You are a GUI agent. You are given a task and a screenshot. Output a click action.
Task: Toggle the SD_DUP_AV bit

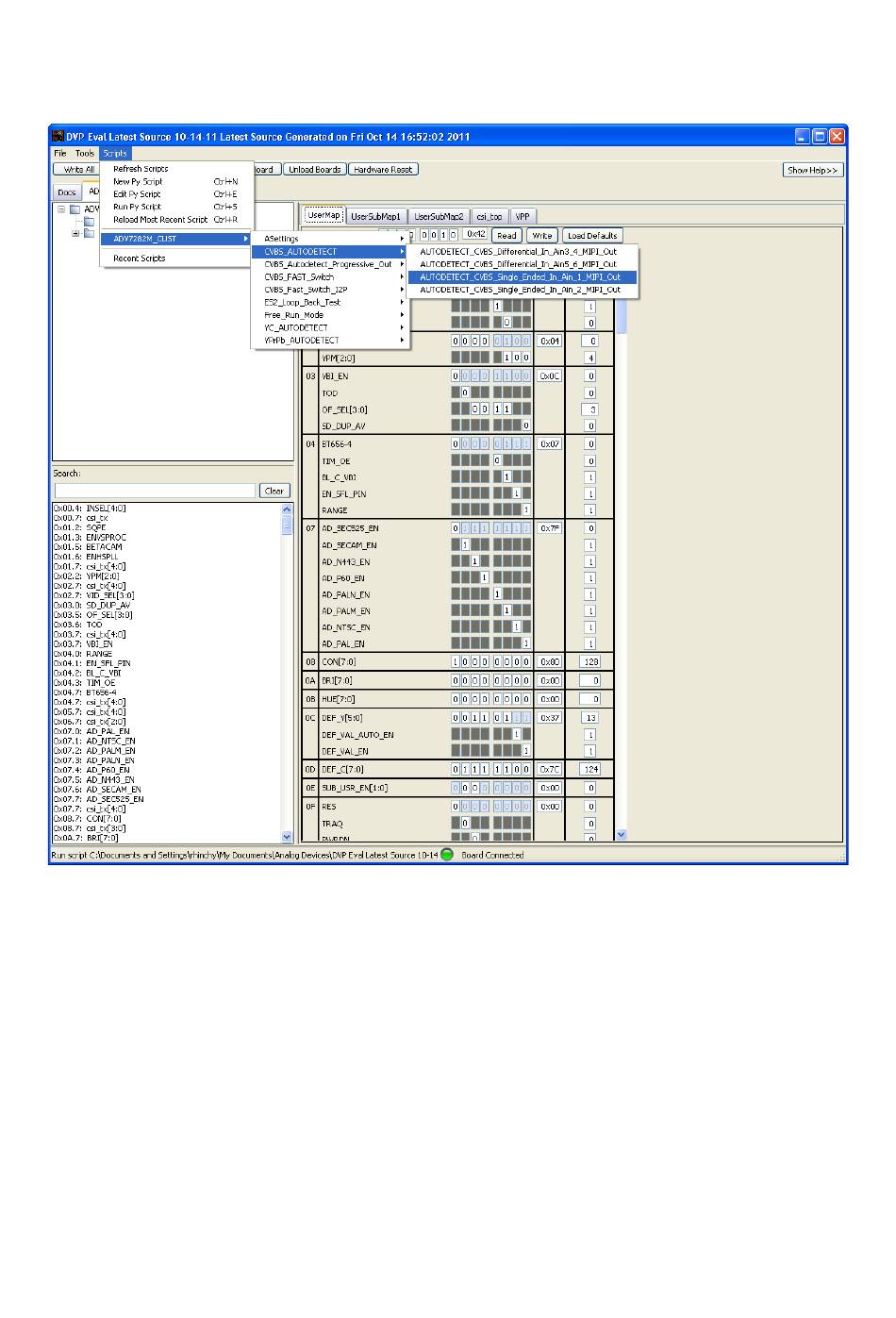pyautogui.click(x=526, y=425)
